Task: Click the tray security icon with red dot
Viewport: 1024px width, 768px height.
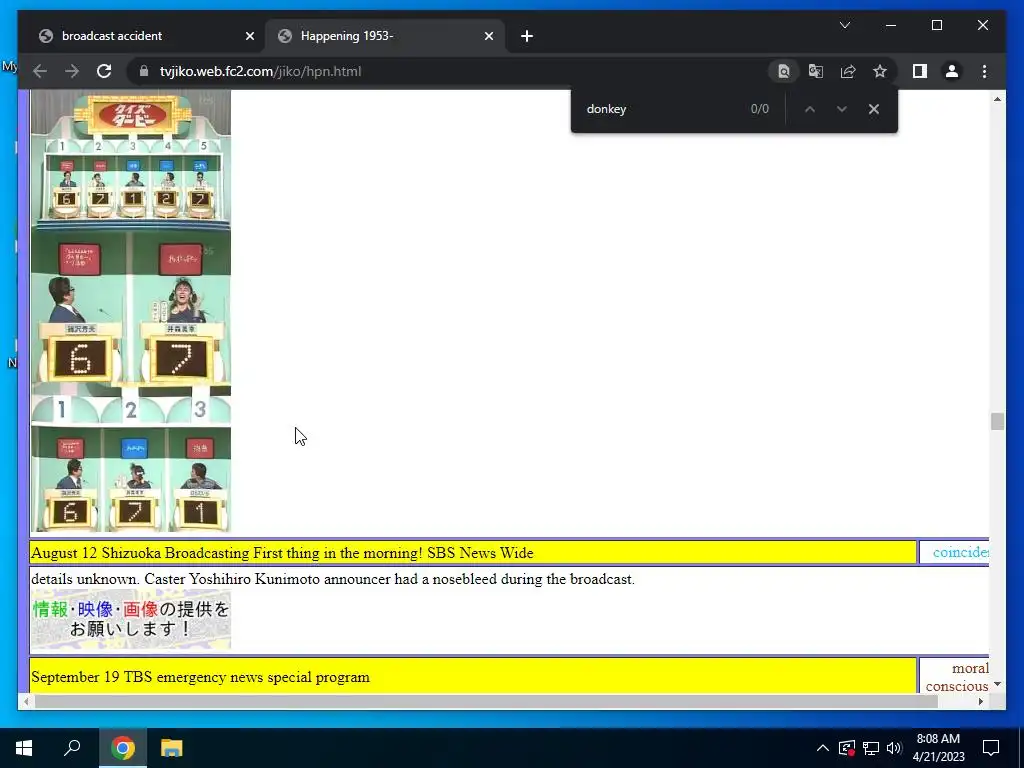Action: (x=847, y=748)
